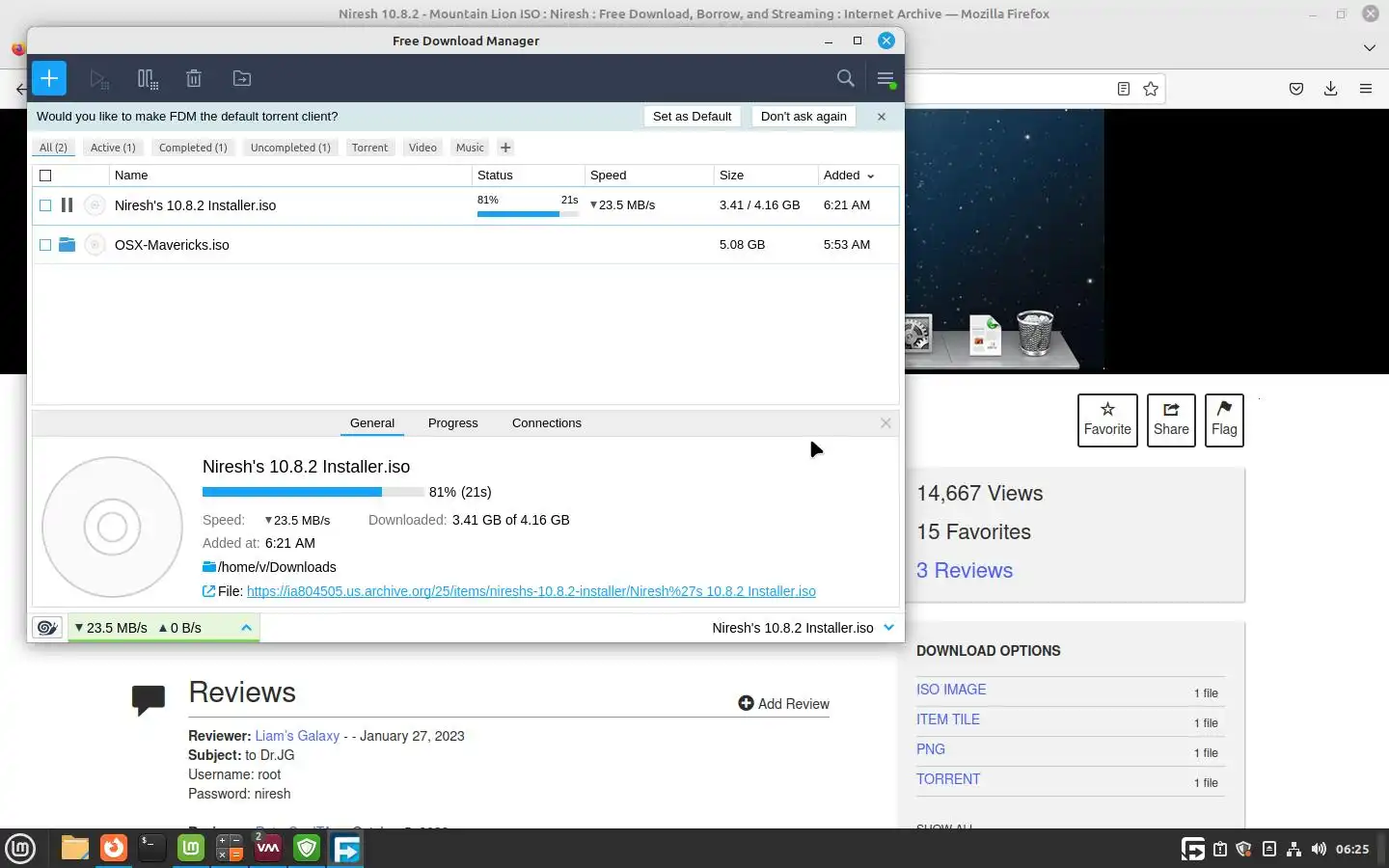The height and width of the screenshot is (868, 1389).
Task: Click the Flag button on archive page
Action: click(1224, 420)
